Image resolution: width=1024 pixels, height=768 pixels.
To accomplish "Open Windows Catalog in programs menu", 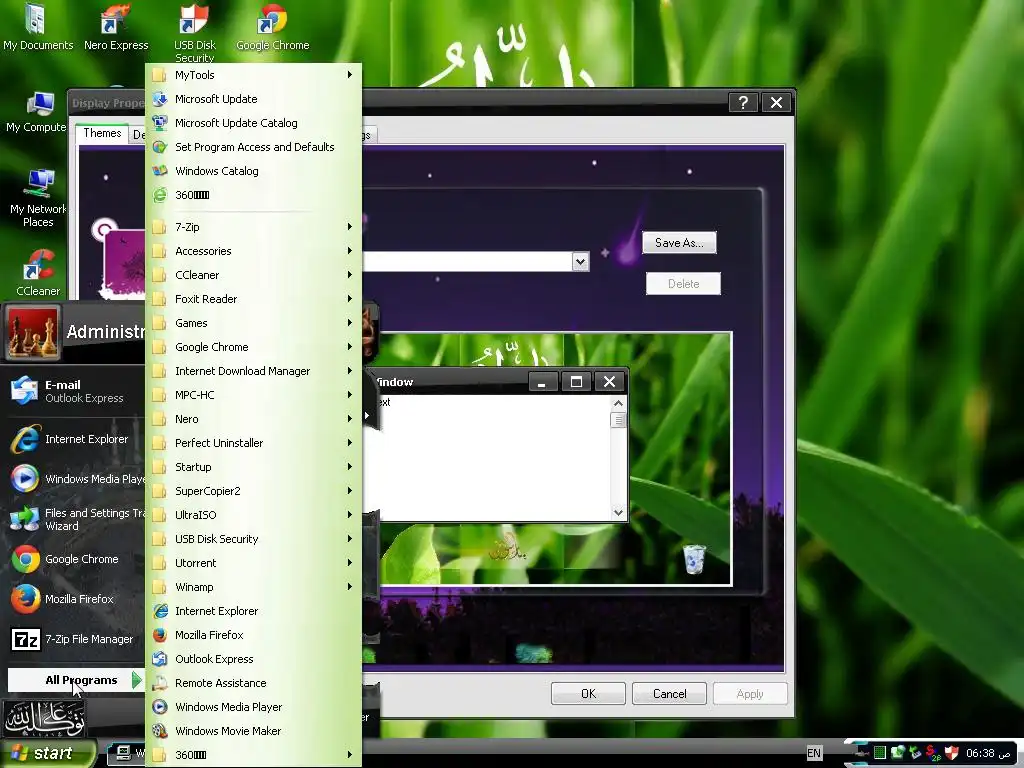I will click(x=253, y=171).
